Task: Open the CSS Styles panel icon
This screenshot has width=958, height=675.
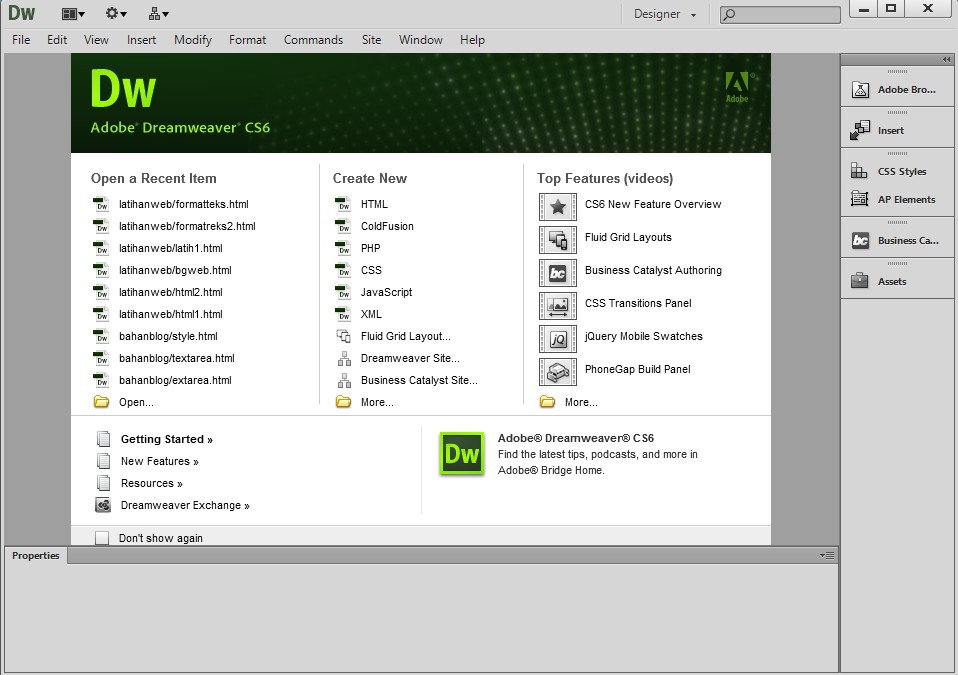Action: point(859,171)
